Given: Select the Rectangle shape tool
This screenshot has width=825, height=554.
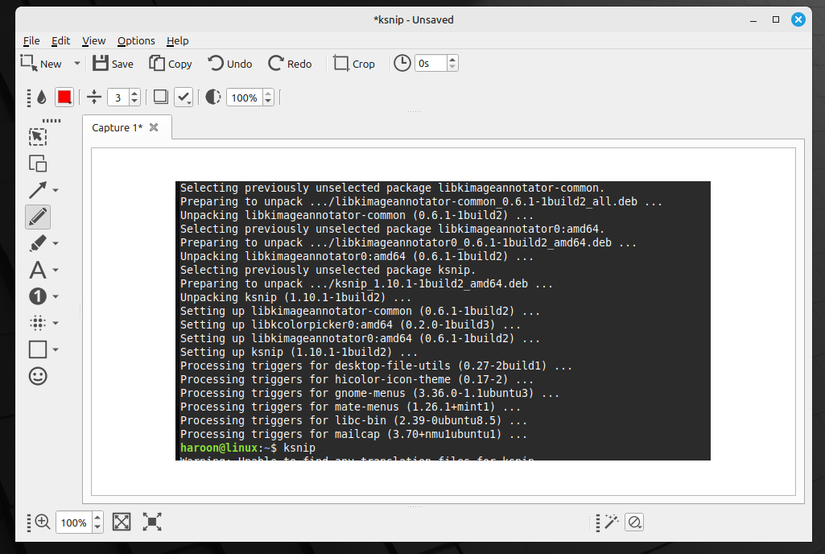Looking at the screenshot, I should point(37,349).
